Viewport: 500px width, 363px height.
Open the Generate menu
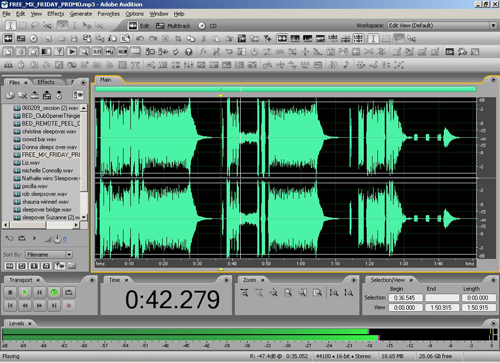pyautogui.click(x=81, y=14)
